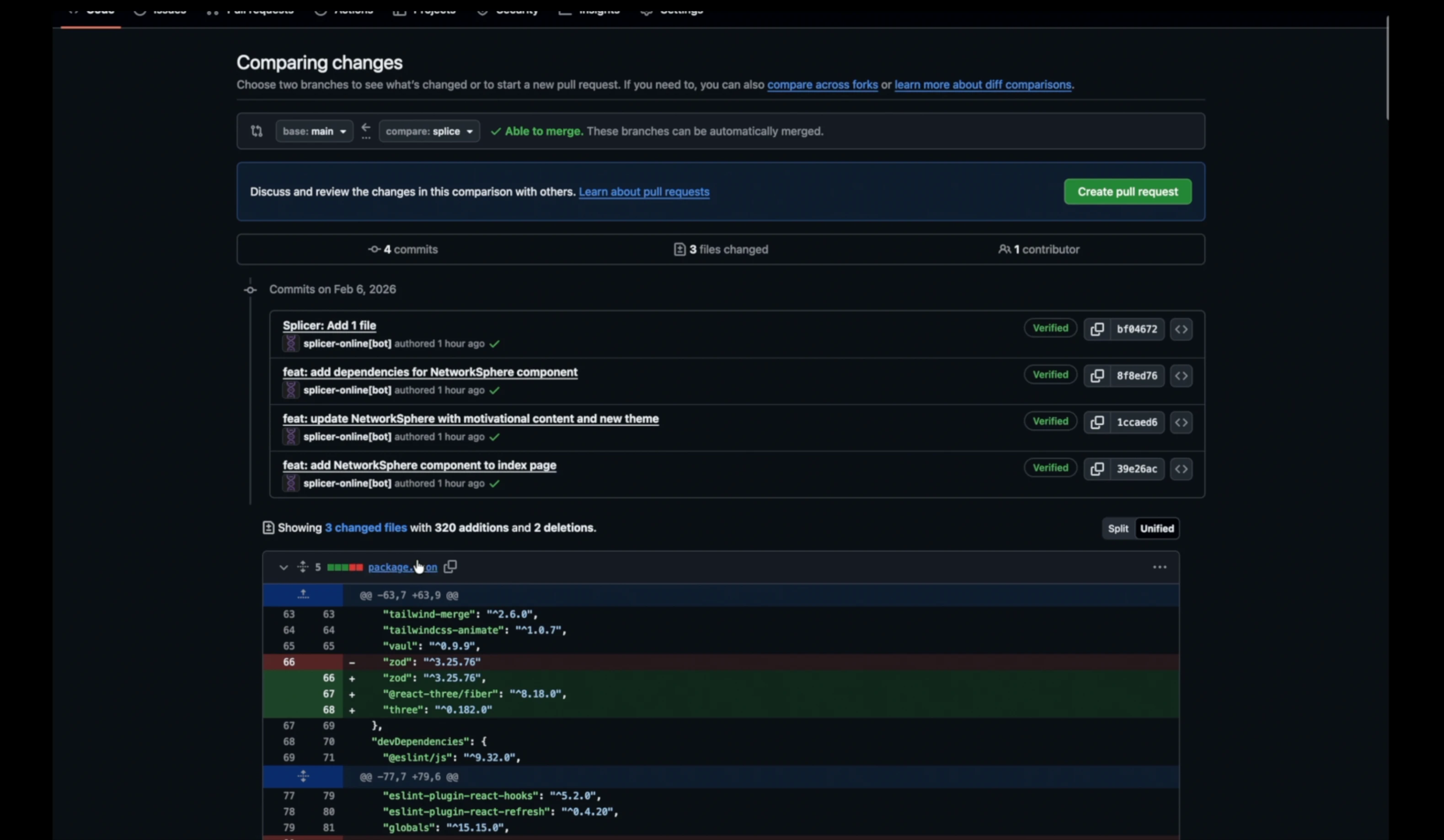Expand all lines in package.json diff
This screenshot has height=840, width=1444.
(x=303, y=567)
